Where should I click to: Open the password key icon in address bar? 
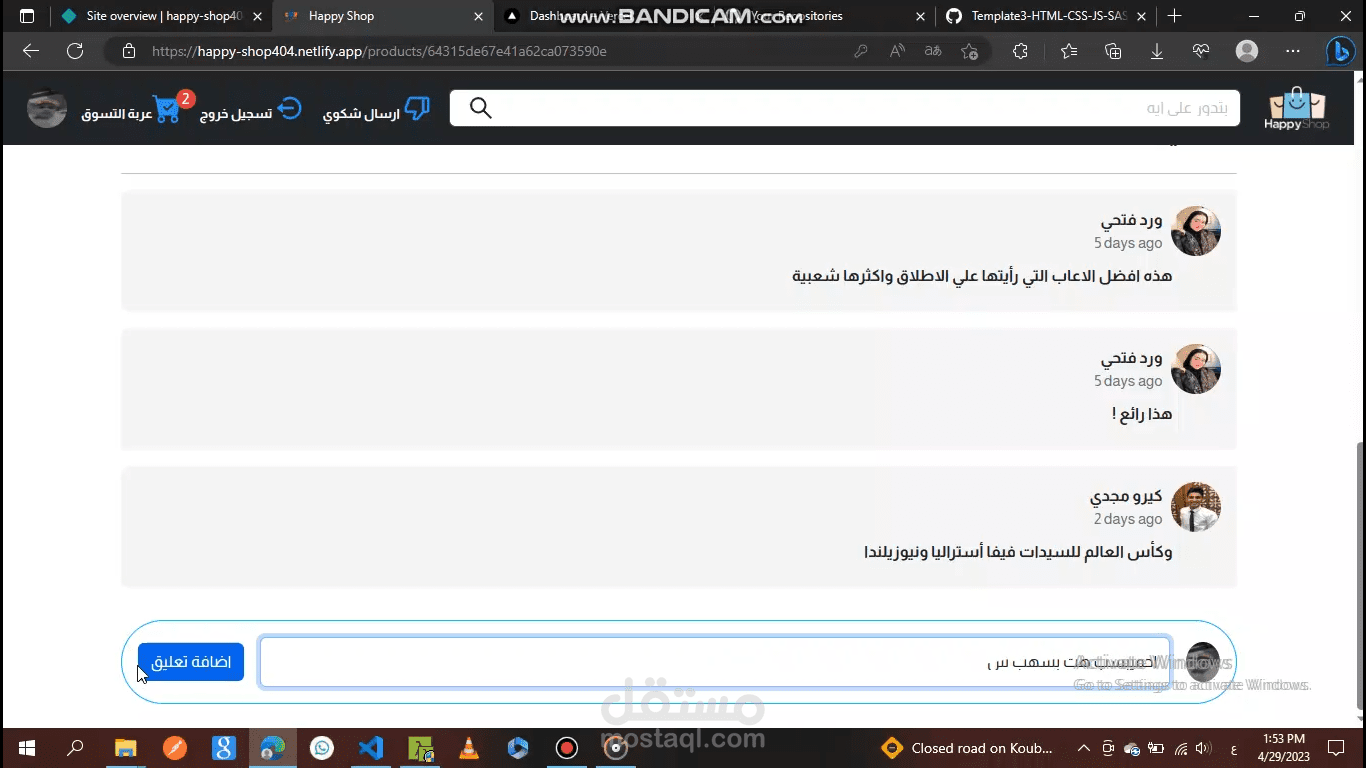click(860, 51)
